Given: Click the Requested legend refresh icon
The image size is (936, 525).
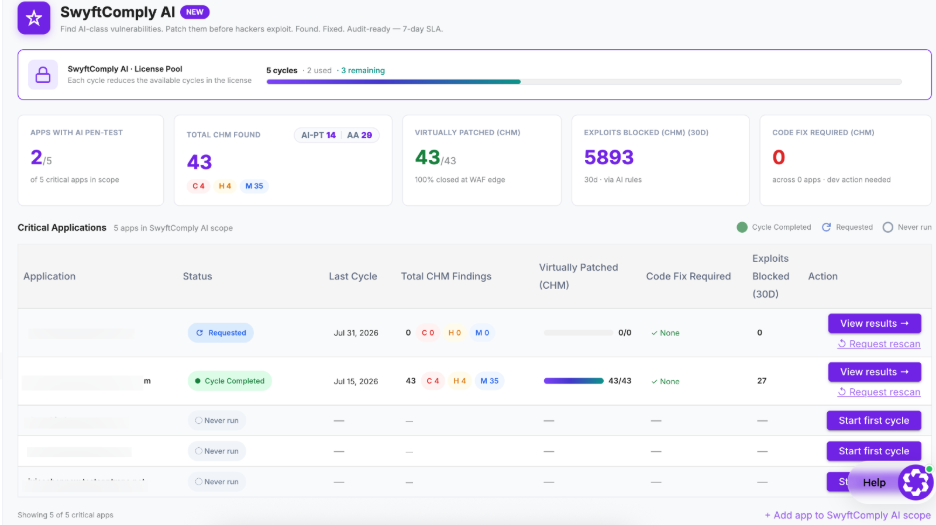Looking at the screenshot, I should 826,227.
